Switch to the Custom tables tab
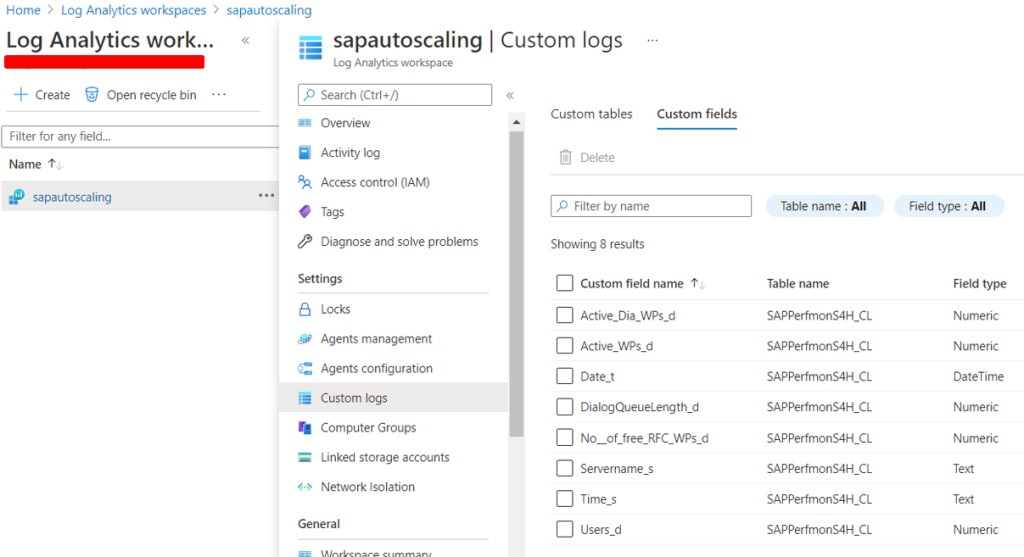Image resolution: width=1024 pixels, height=557 pixels. point(591,114)
